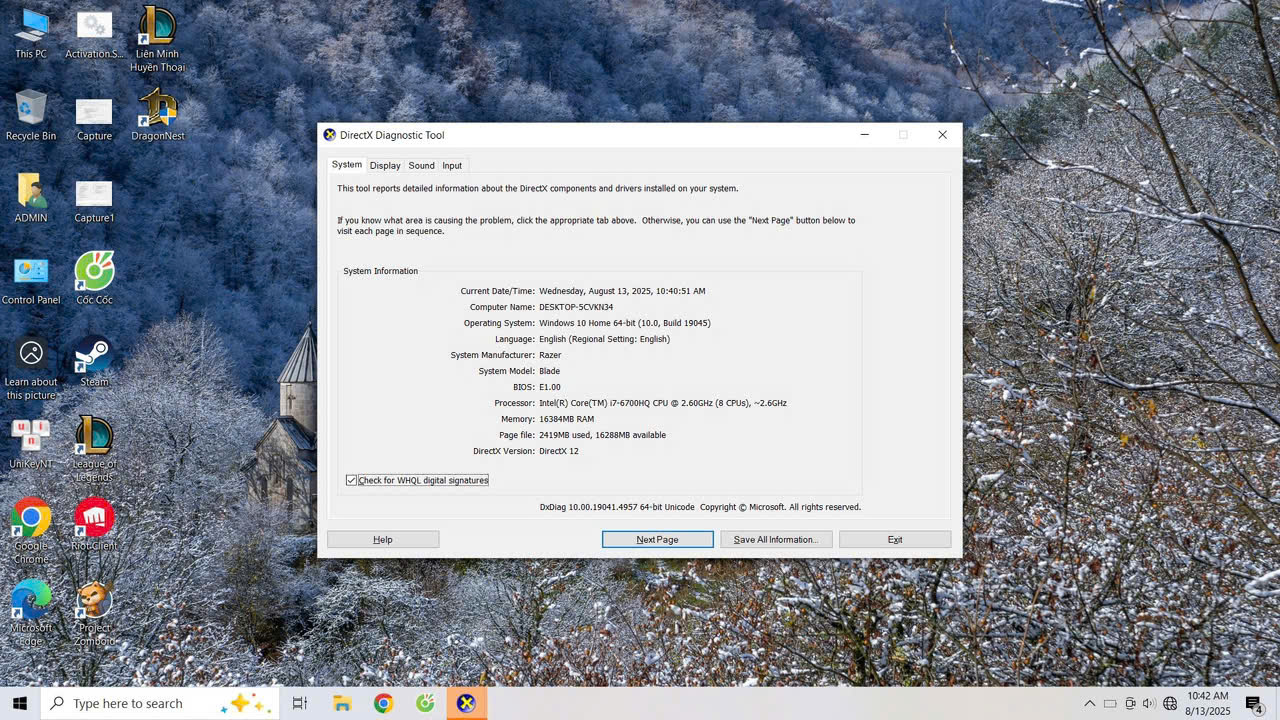Open DragonNest desktop shortcut
The width and height of the screenshot is (1280, 720).
click(x=157, y=109)
